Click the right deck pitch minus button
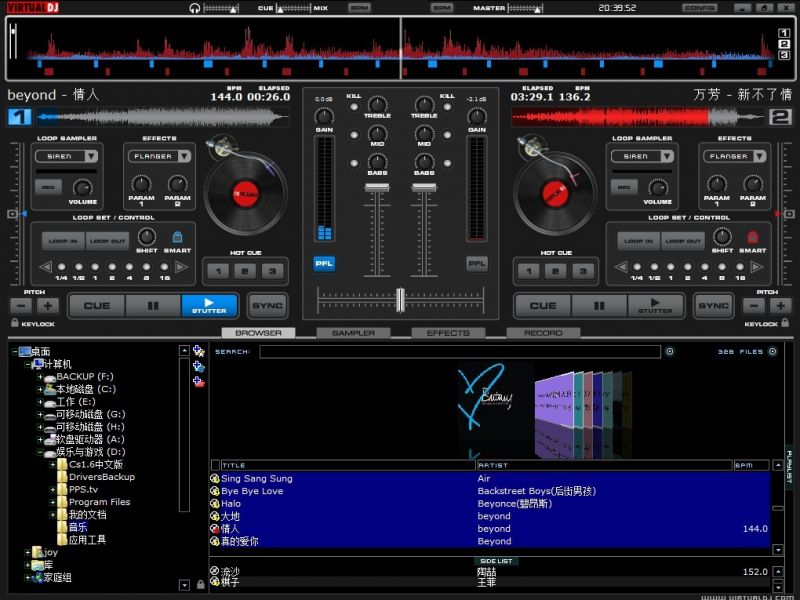This screenshot has width=800, height=600. click(755, 306)
